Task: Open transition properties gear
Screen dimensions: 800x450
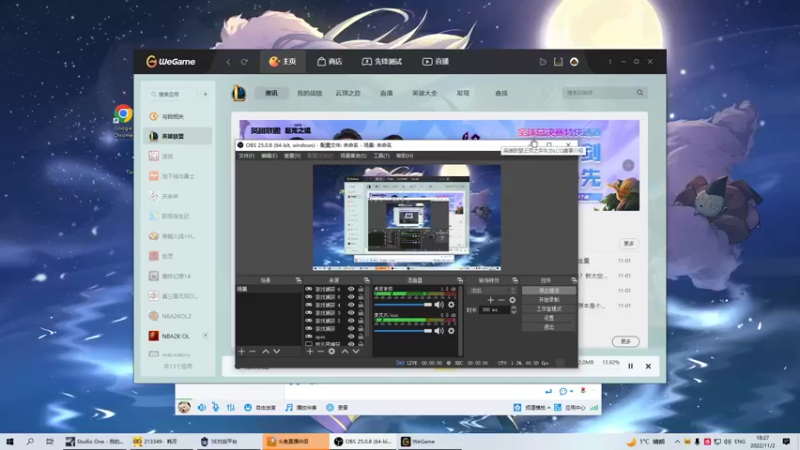Action: [x=512, y=300]
